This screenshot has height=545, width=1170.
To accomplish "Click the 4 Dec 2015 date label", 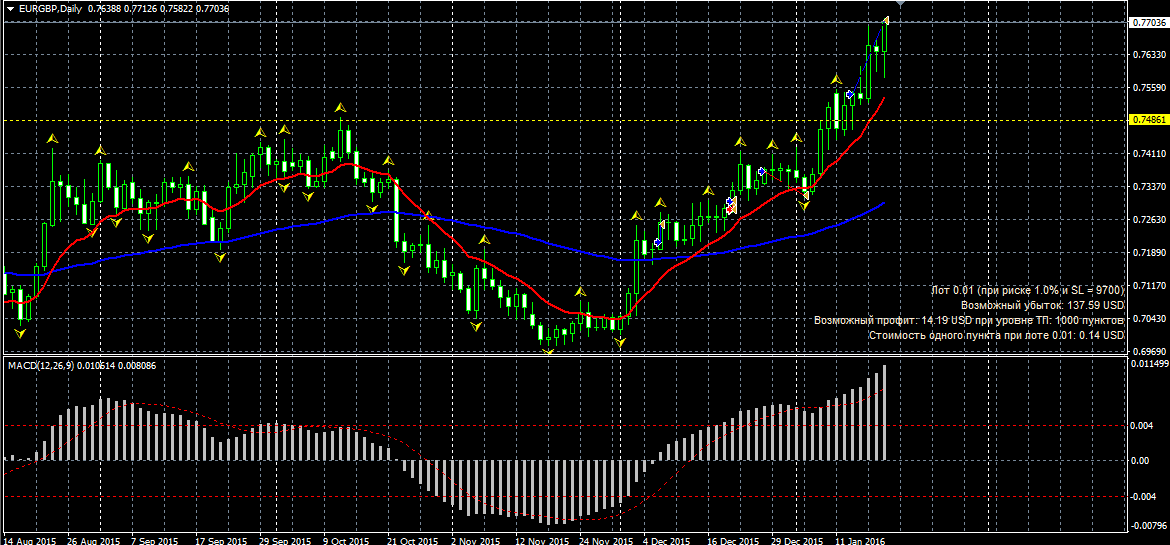I will 666,540.
